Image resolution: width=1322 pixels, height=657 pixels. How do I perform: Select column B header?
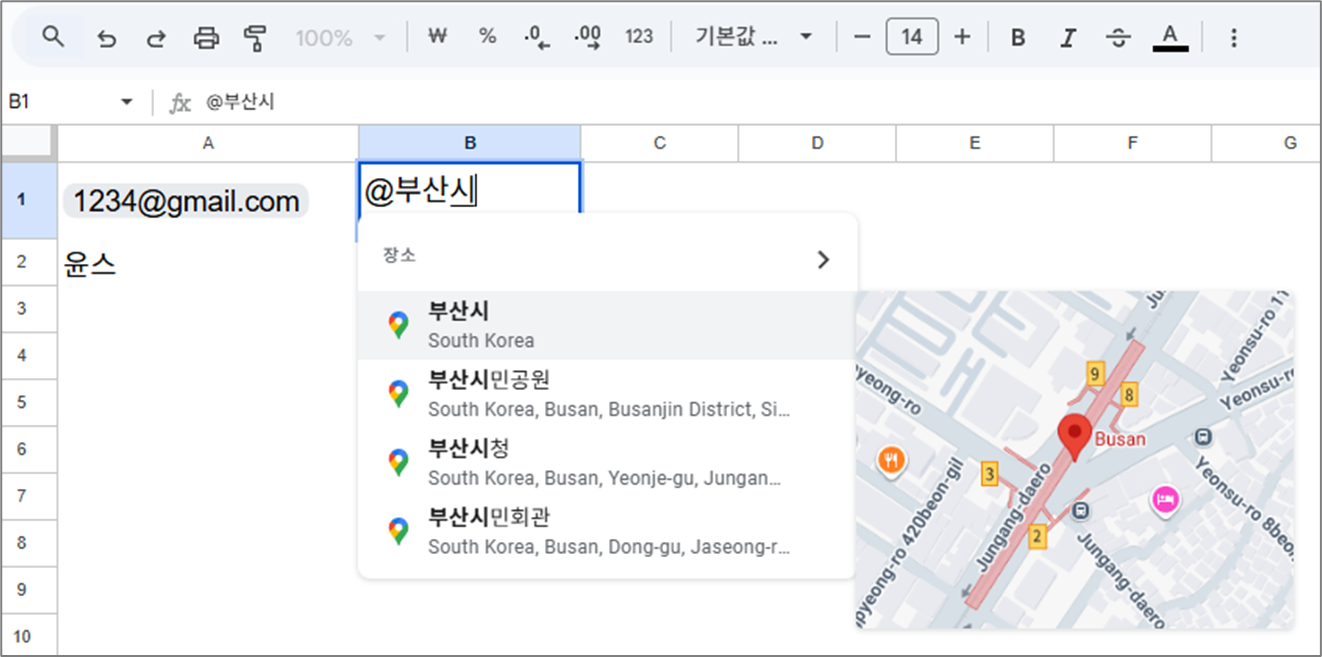[x=469, y=143]
